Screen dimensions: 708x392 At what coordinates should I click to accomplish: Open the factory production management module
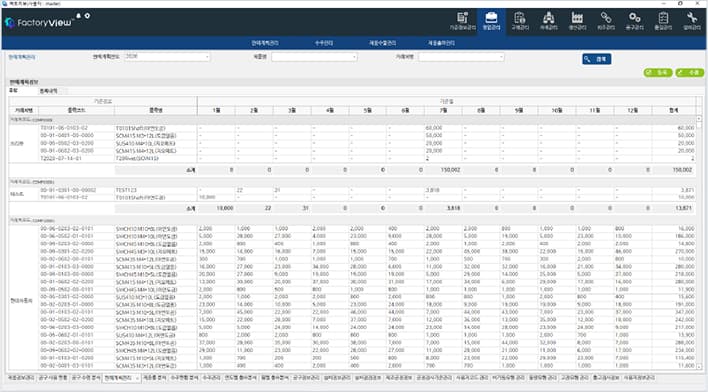577,21
